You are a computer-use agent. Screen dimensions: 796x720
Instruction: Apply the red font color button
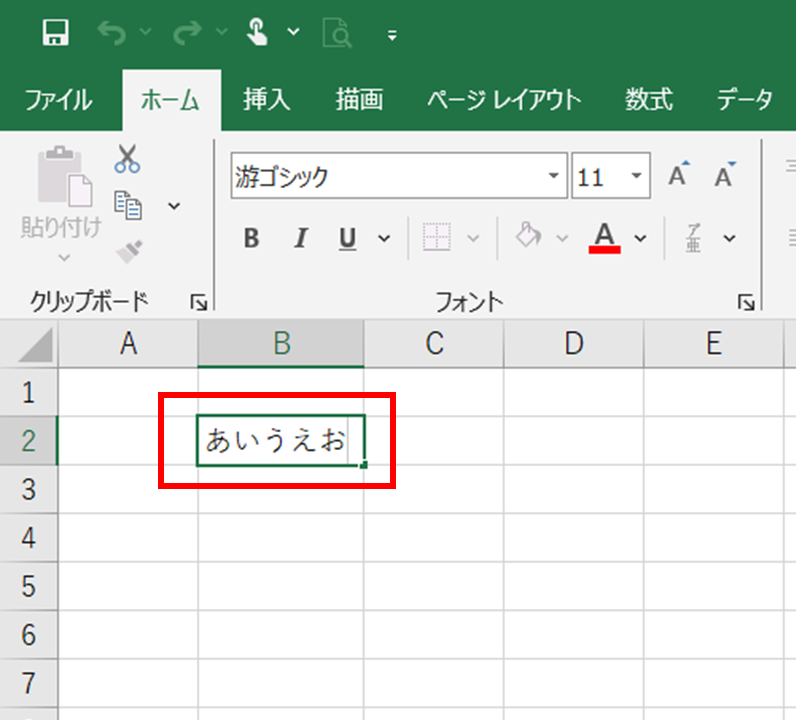[x=604, y=238]
